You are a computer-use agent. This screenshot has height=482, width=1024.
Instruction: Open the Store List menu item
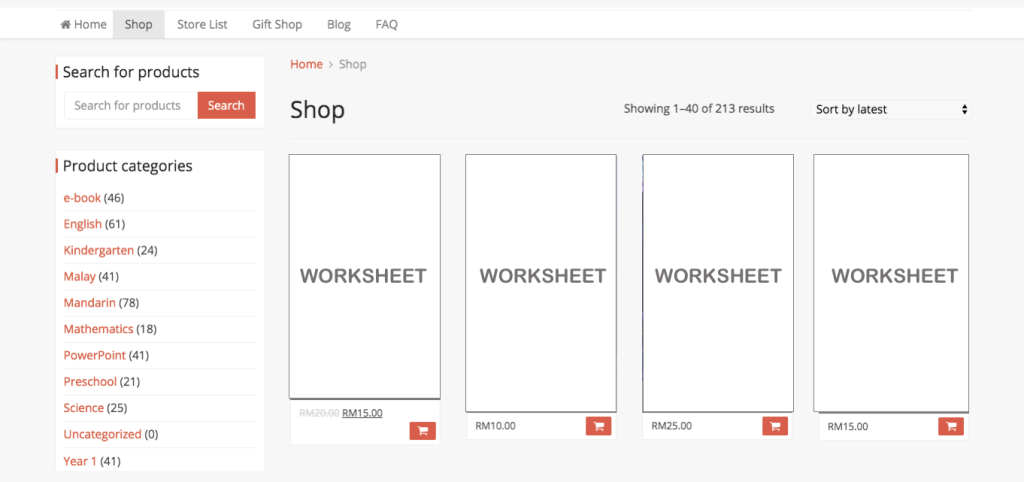(x=202, y=25)
